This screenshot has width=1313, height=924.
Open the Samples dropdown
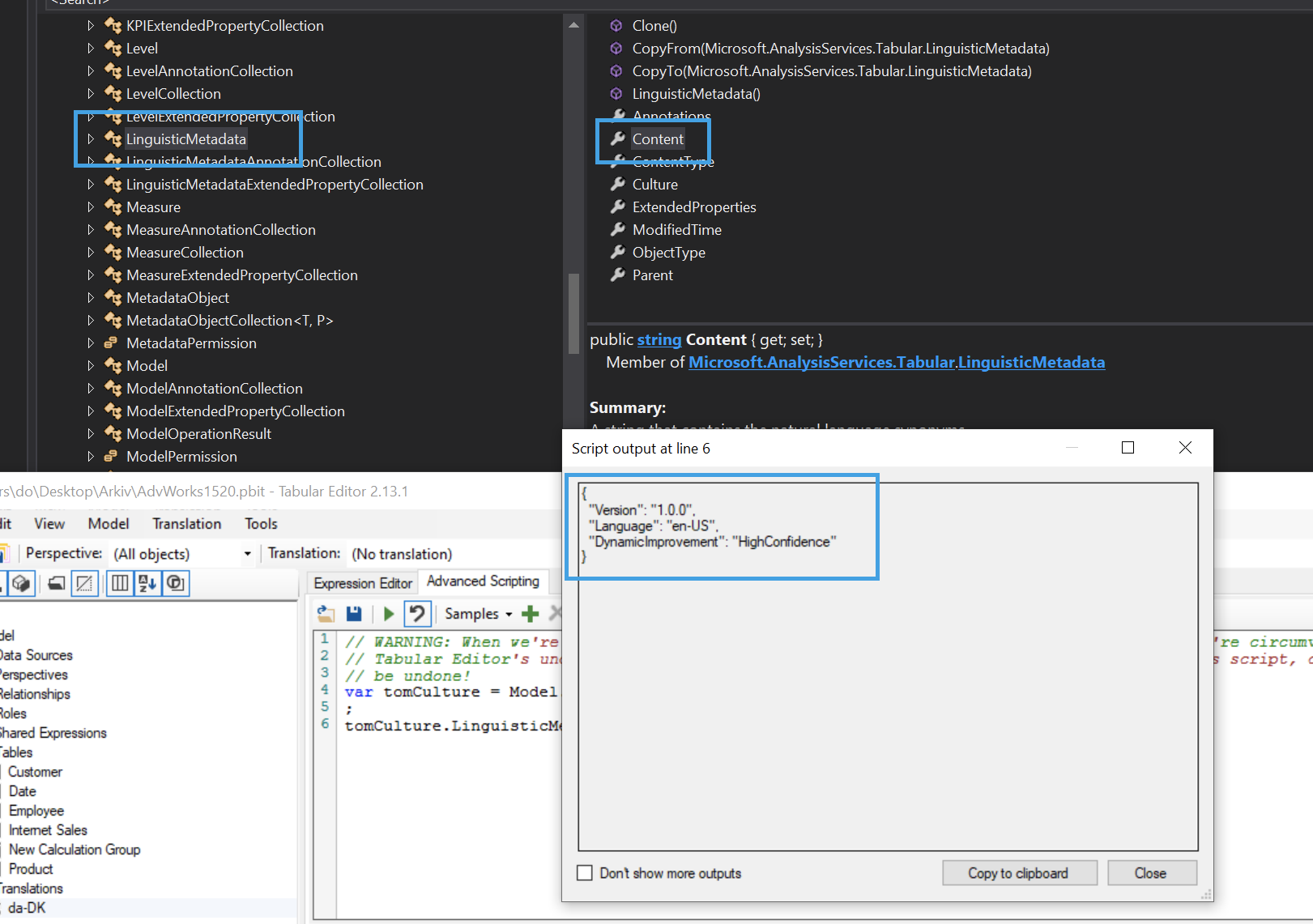[478, 614]
